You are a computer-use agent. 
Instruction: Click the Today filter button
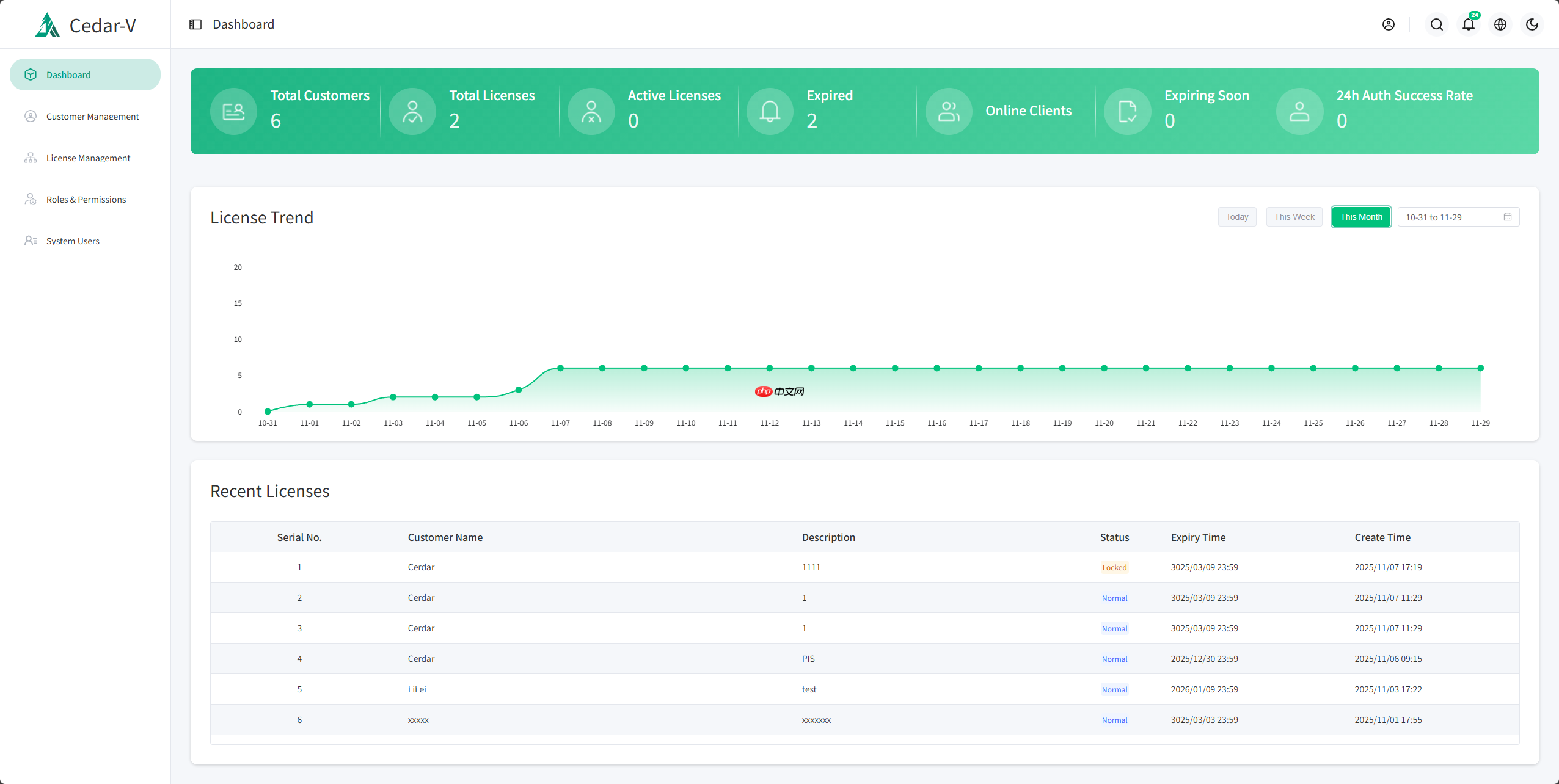[1236, 217]
